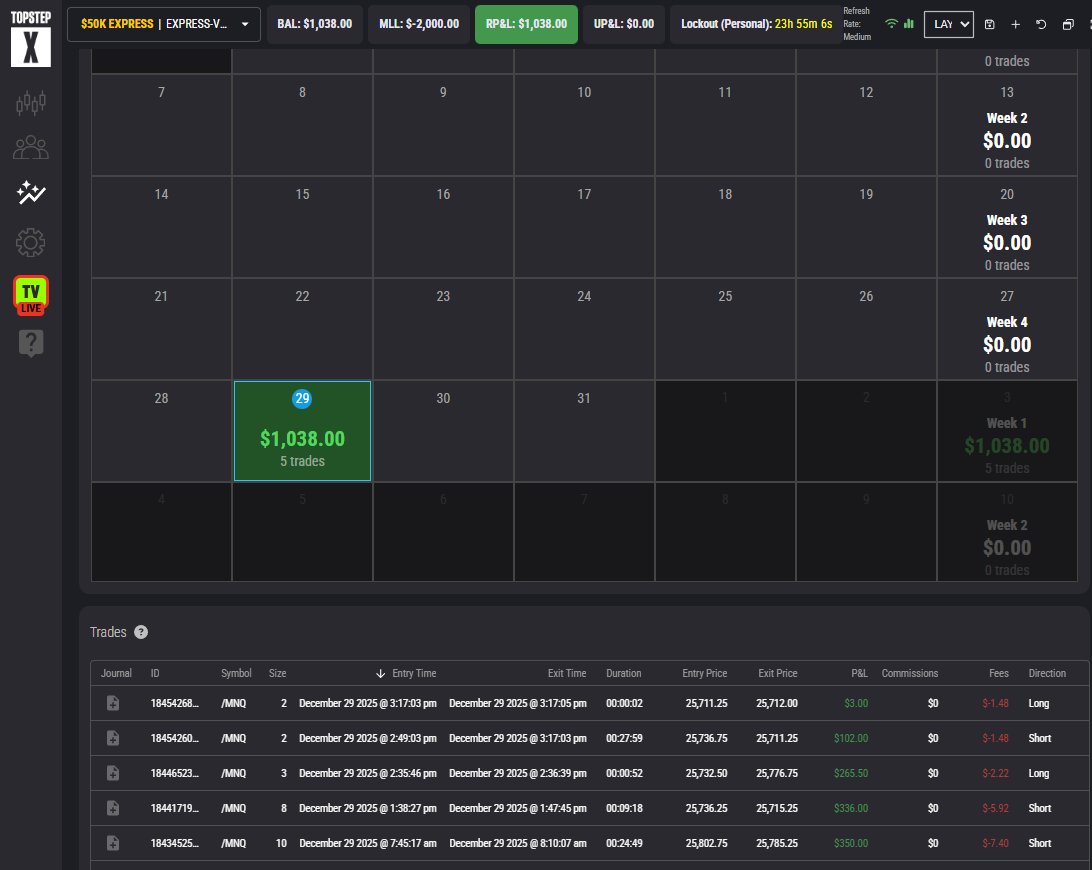Click the $265.50 P&L value
This screenshot has width=1092, height=870.
pyautogui.click(x=851, y=773)
